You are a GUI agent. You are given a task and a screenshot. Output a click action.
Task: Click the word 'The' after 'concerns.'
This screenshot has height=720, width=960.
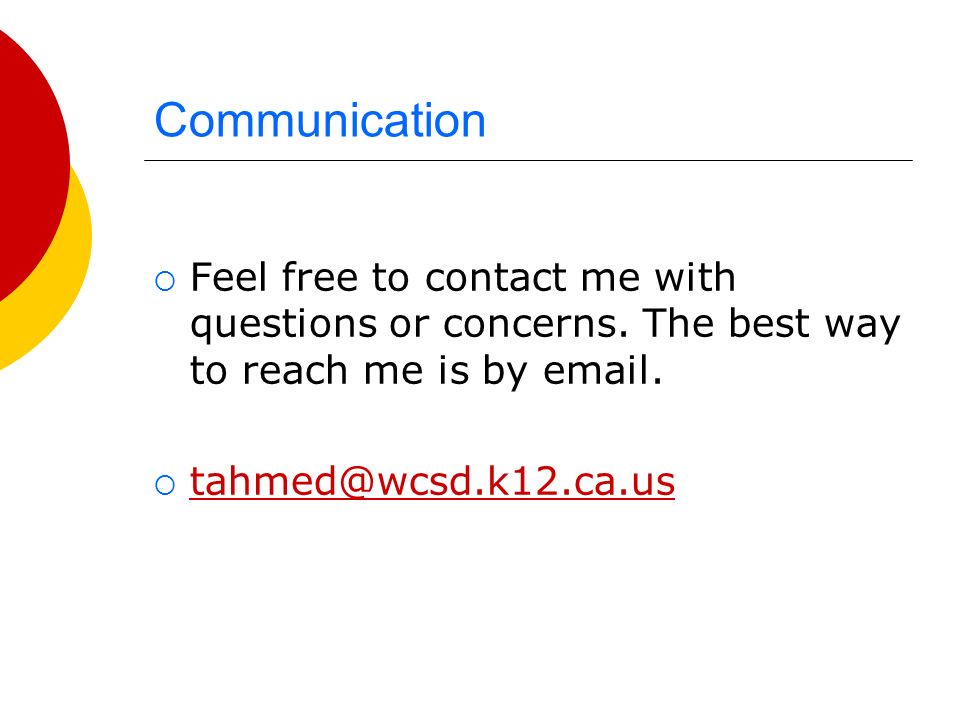point(677,323)
